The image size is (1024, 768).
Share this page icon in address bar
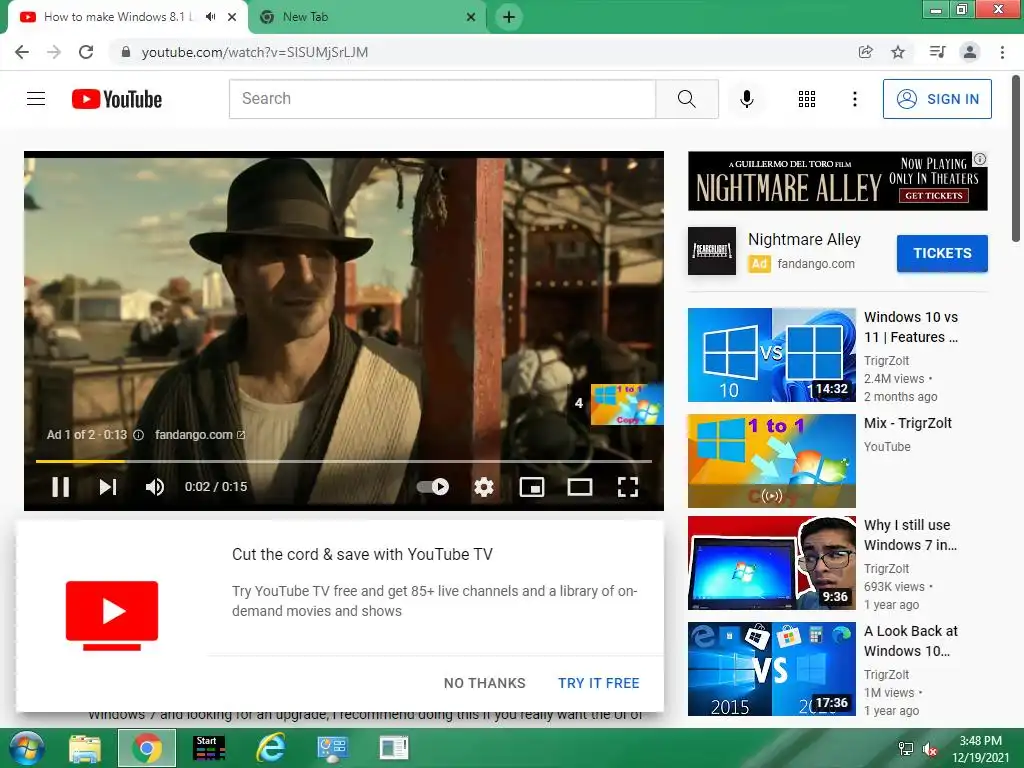865,52
